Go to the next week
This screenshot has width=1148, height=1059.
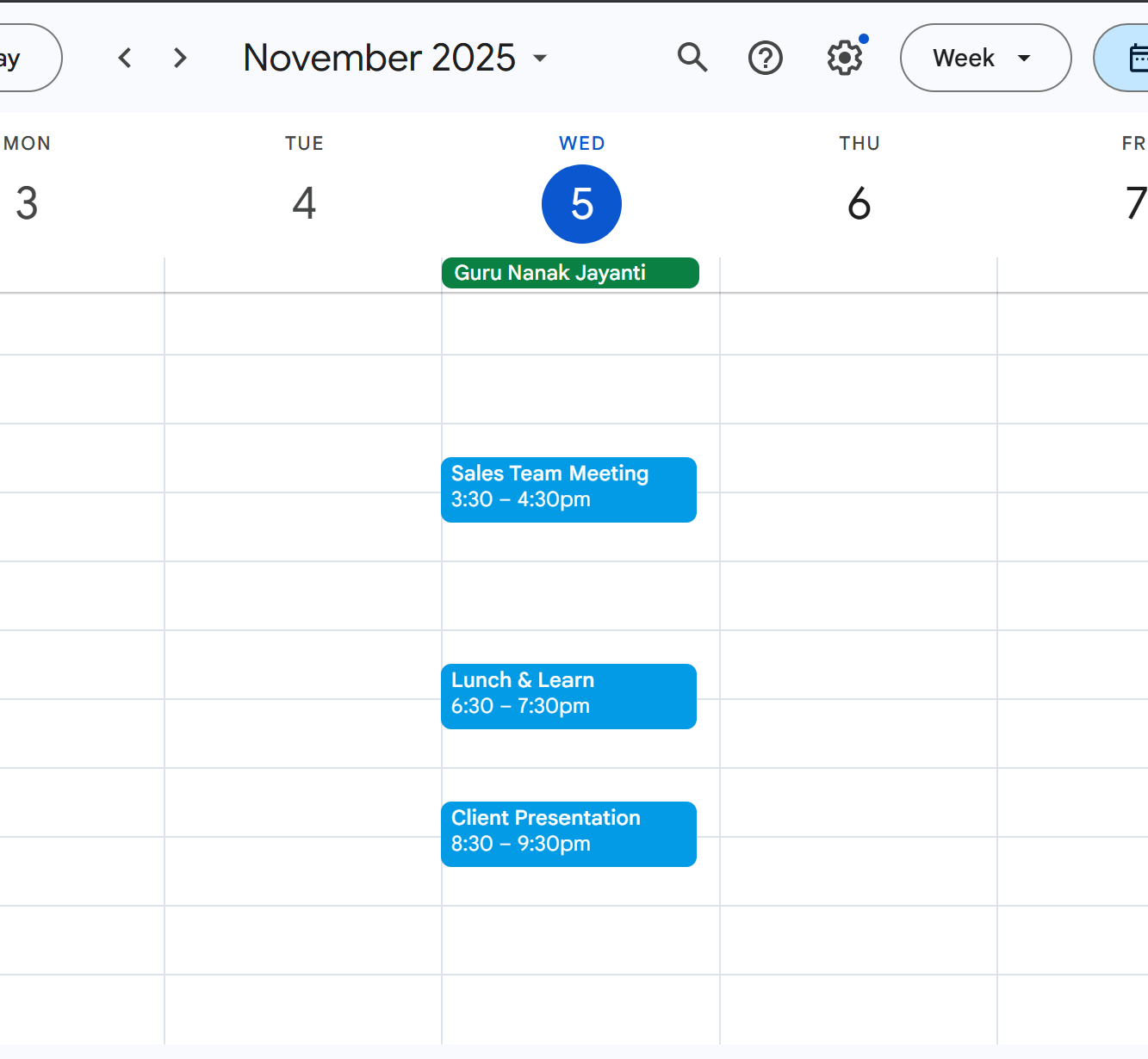(x=180, y=58)
